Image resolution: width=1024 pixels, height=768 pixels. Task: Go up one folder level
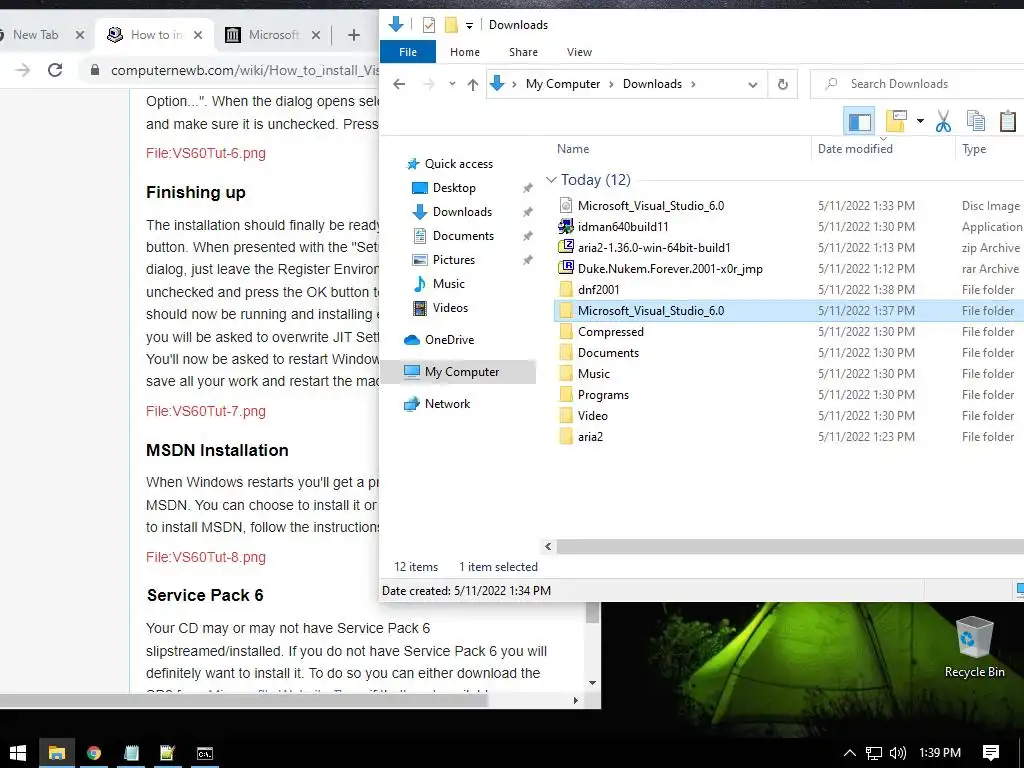(x=473, y=84)
